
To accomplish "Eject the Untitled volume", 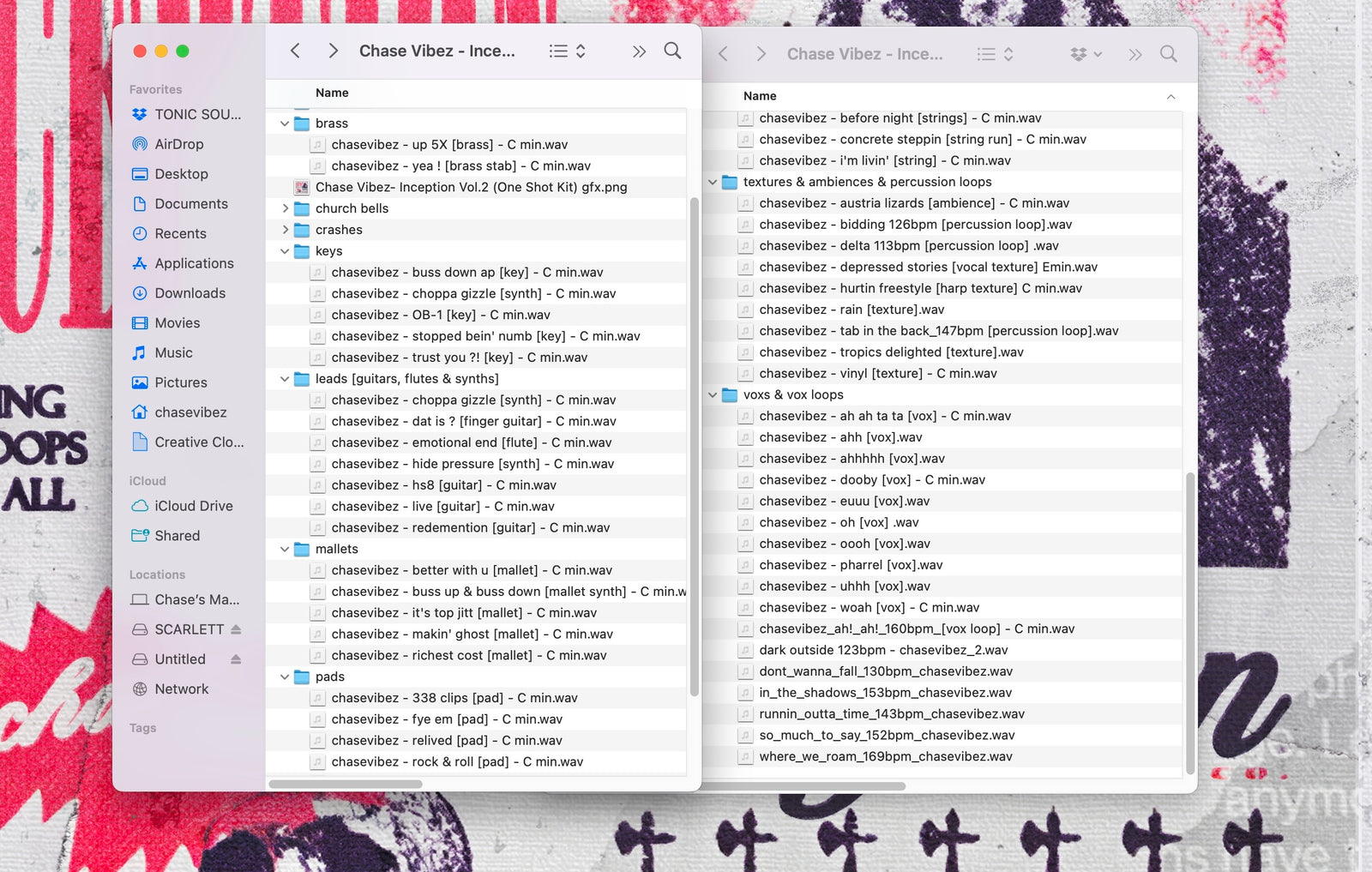I will tap(236, 659).
